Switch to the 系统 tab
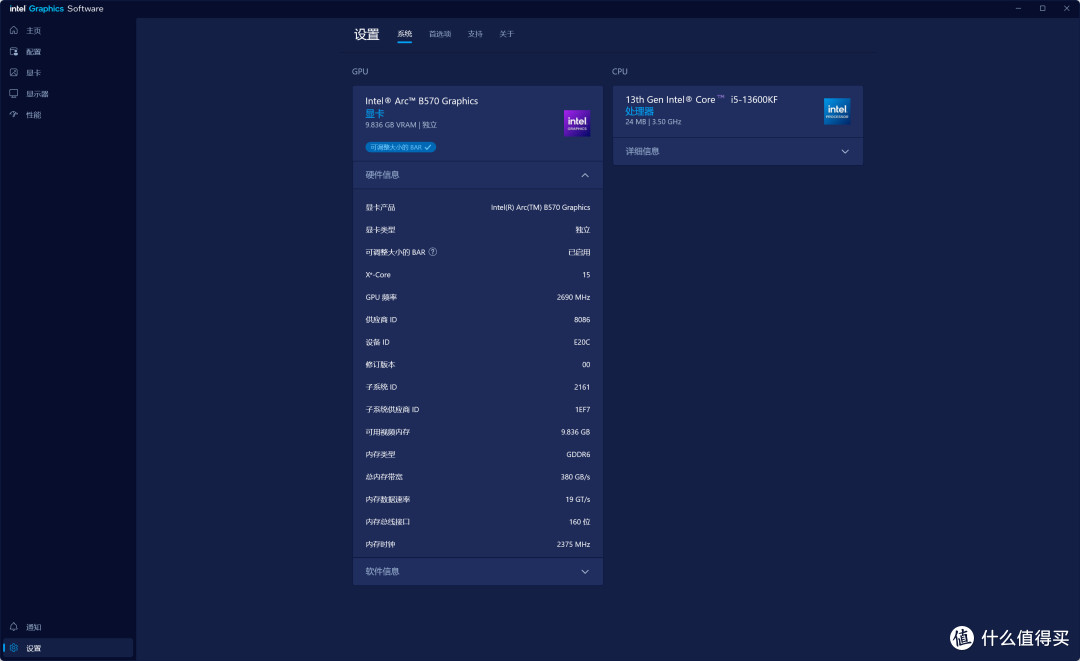The width and height of the screenshot is (1080, 661). tap(404, 34)
